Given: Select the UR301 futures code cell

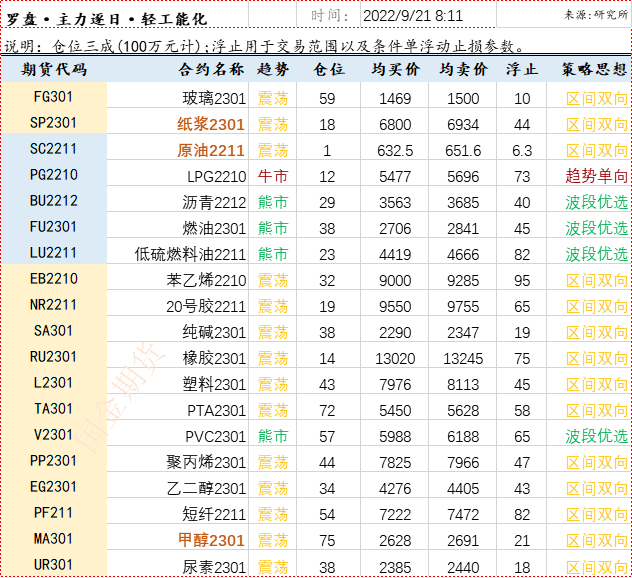Looking at the screenshot, I should 53,565.
